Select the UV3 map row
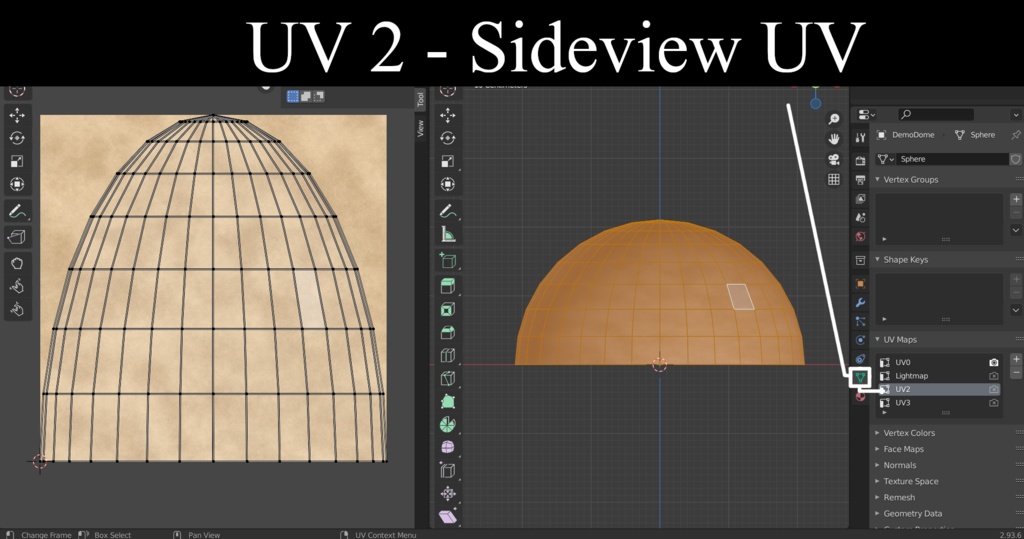1024x539 pixels. click(x=939, y=403)
